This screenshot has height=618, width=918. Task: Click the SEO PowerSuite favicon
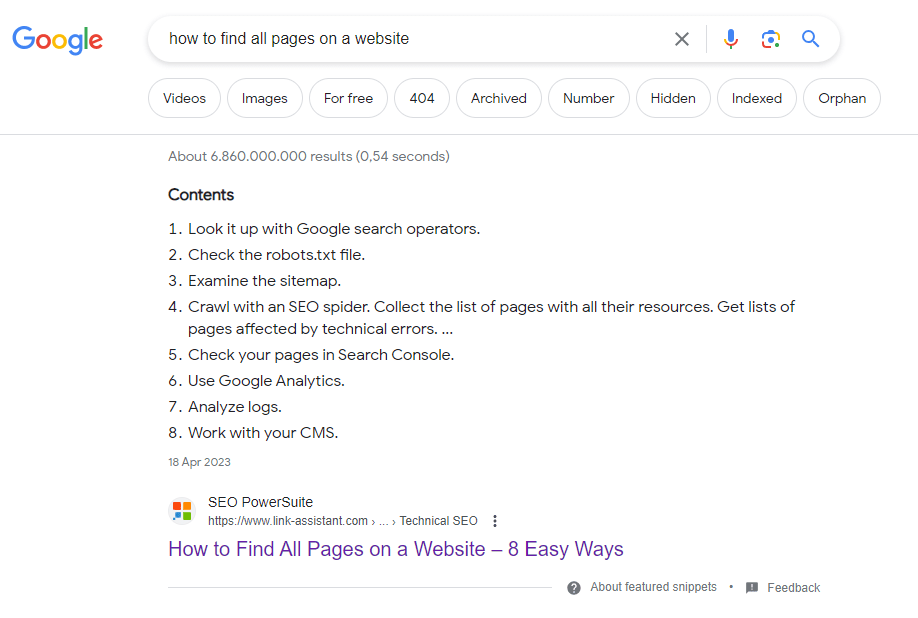[182, 511]
